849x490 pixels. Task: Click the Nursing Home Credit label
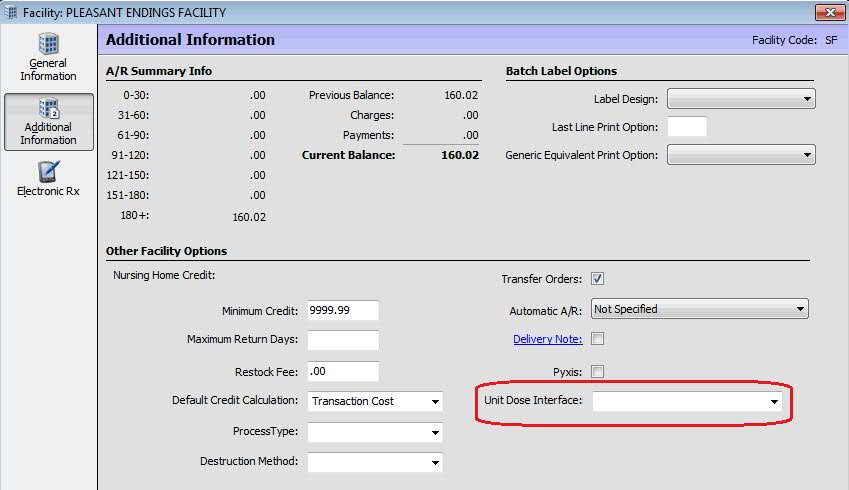coord(164,275)
